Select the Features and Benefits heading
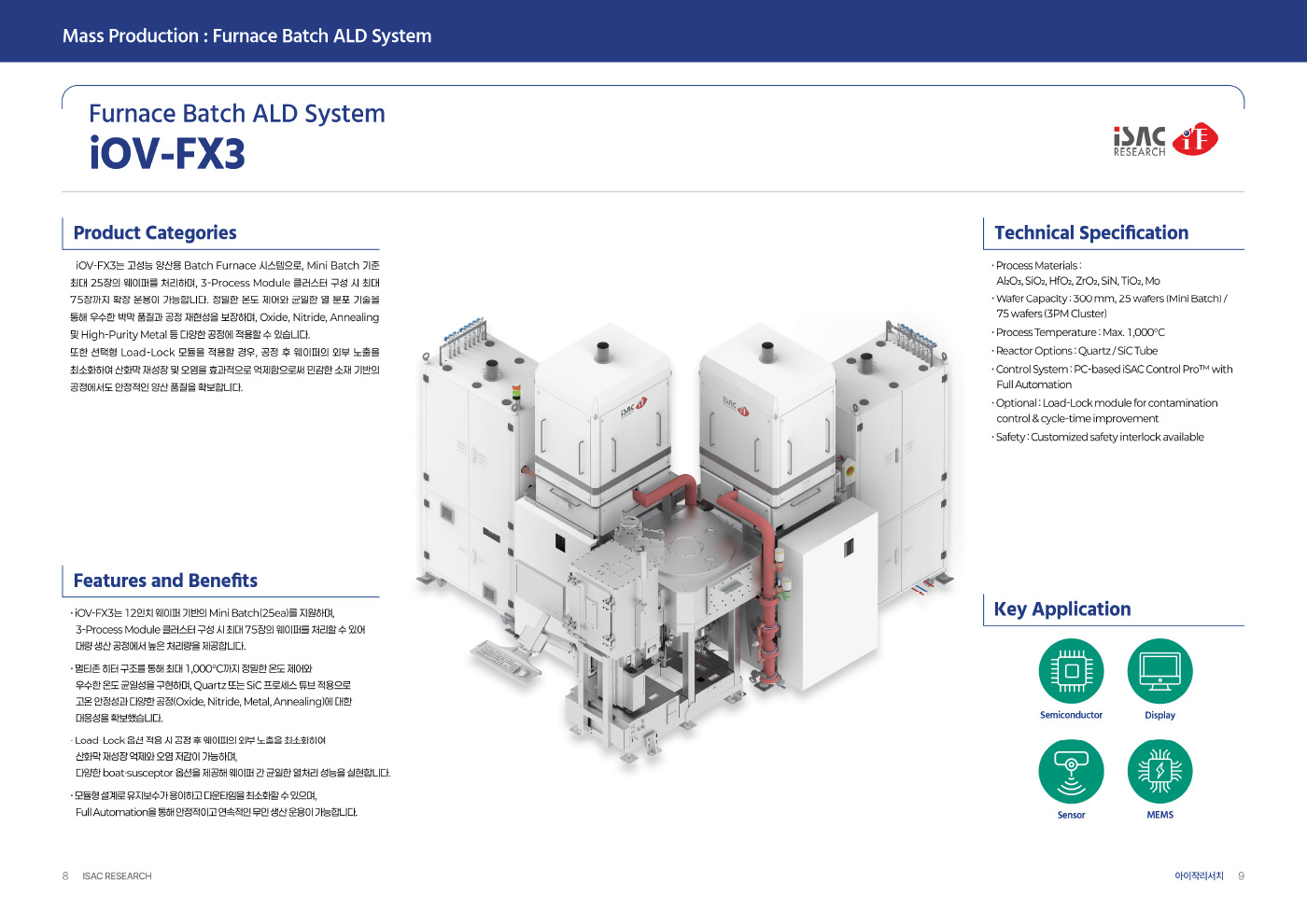Image resolution: width=1307 pixels, height=924 pixels. [x=165, y=581]
